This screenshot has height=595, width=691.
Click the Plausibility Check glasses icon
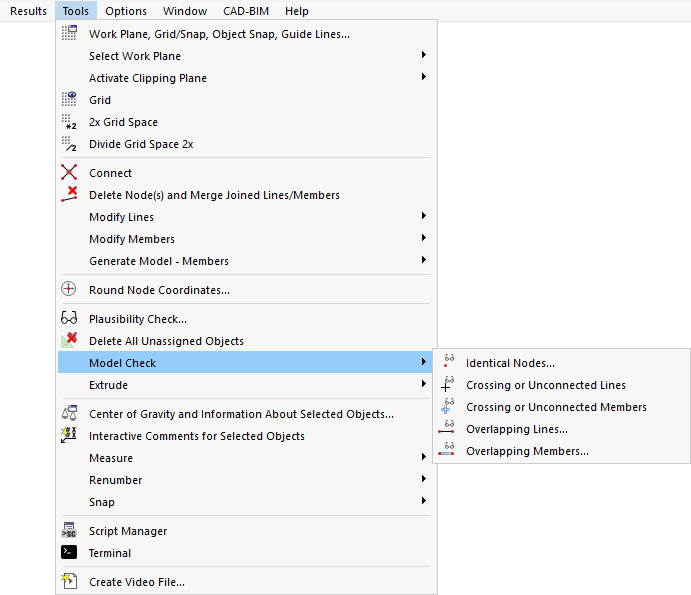click(69, 319)
